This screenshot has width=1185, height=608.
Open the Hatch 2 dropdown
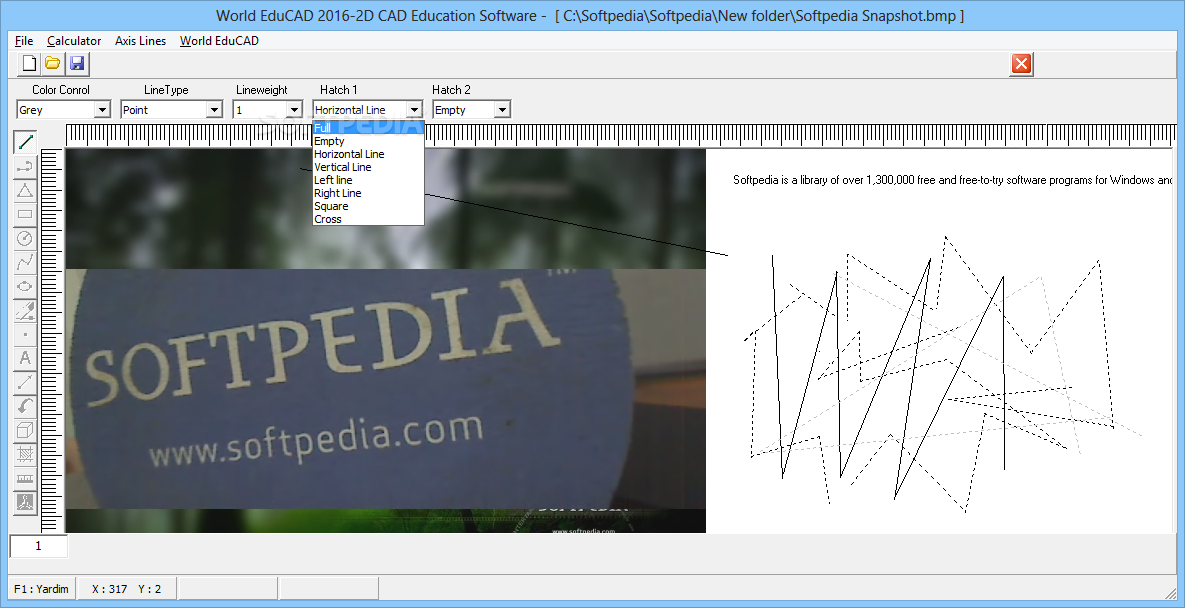(502, 110)
